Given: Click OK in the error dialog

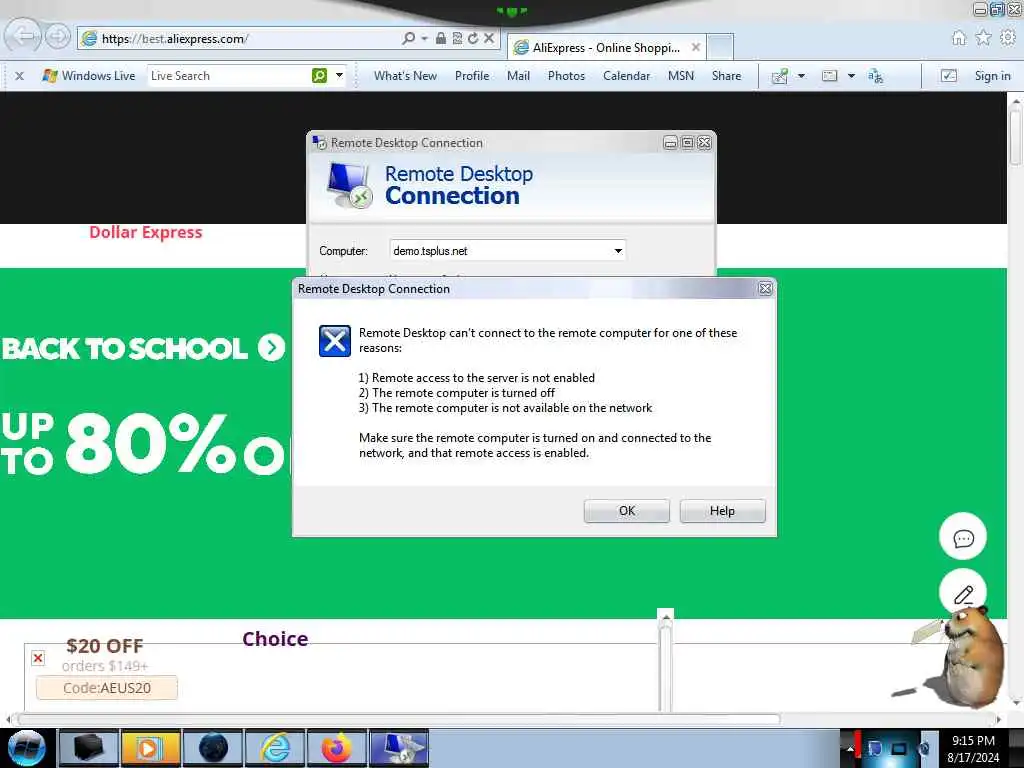Looking at the screenshot, I should 626,511.
